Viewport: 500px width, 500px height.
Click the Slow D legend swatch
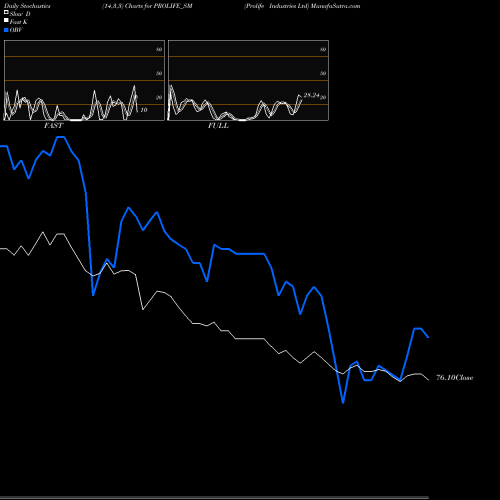pyautogui.click(x=6, y=12)
